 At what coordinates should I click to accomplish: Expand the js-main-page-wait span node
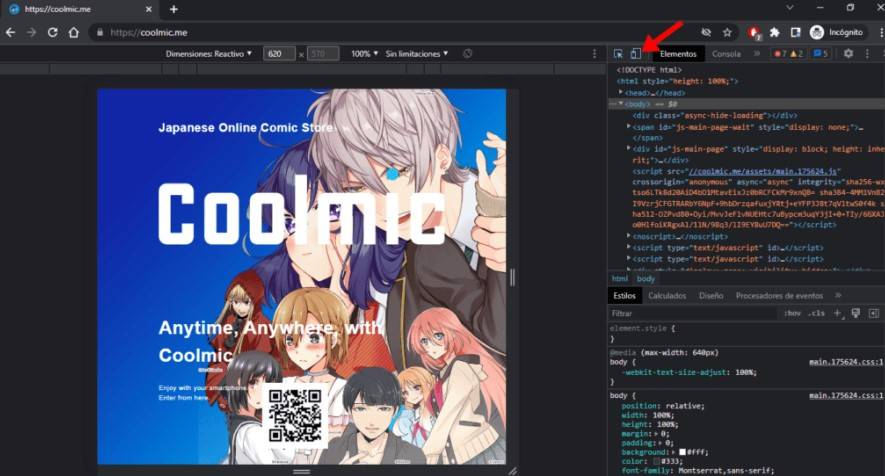[x=629, y=127]
